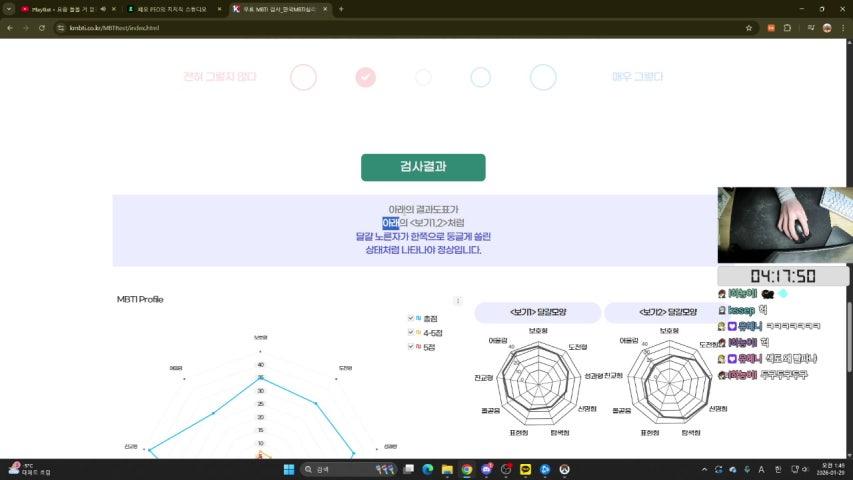Click the 전혀 그렇지 않다 label
The width and height of the screenshot is (853, 480).
(219, 77)
